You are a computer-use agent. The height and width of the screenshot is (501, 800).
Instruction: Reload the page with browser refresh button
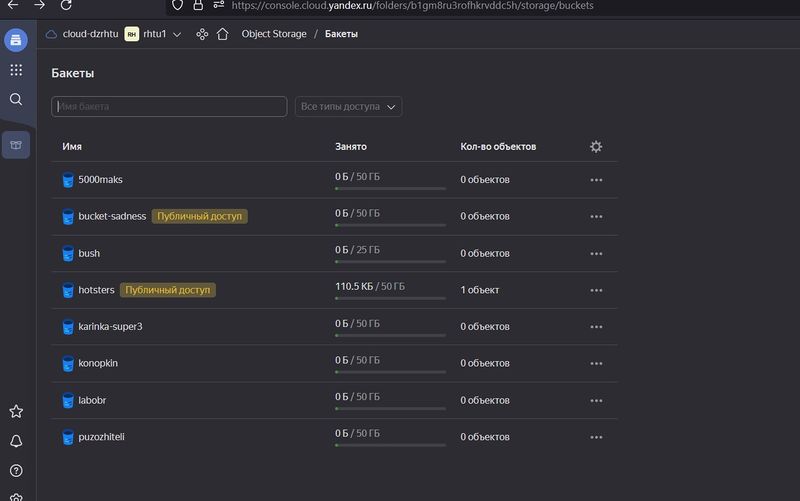click(66, 5)
